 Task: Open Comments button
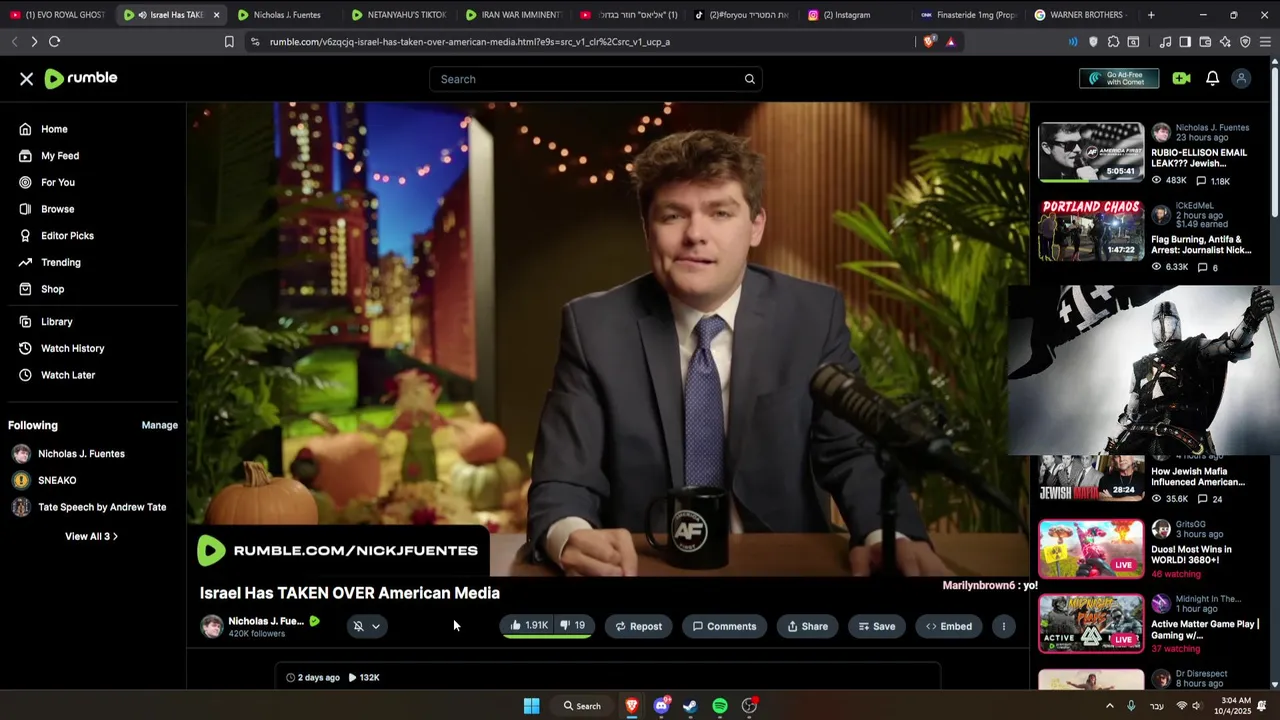[x=724, y=626]
